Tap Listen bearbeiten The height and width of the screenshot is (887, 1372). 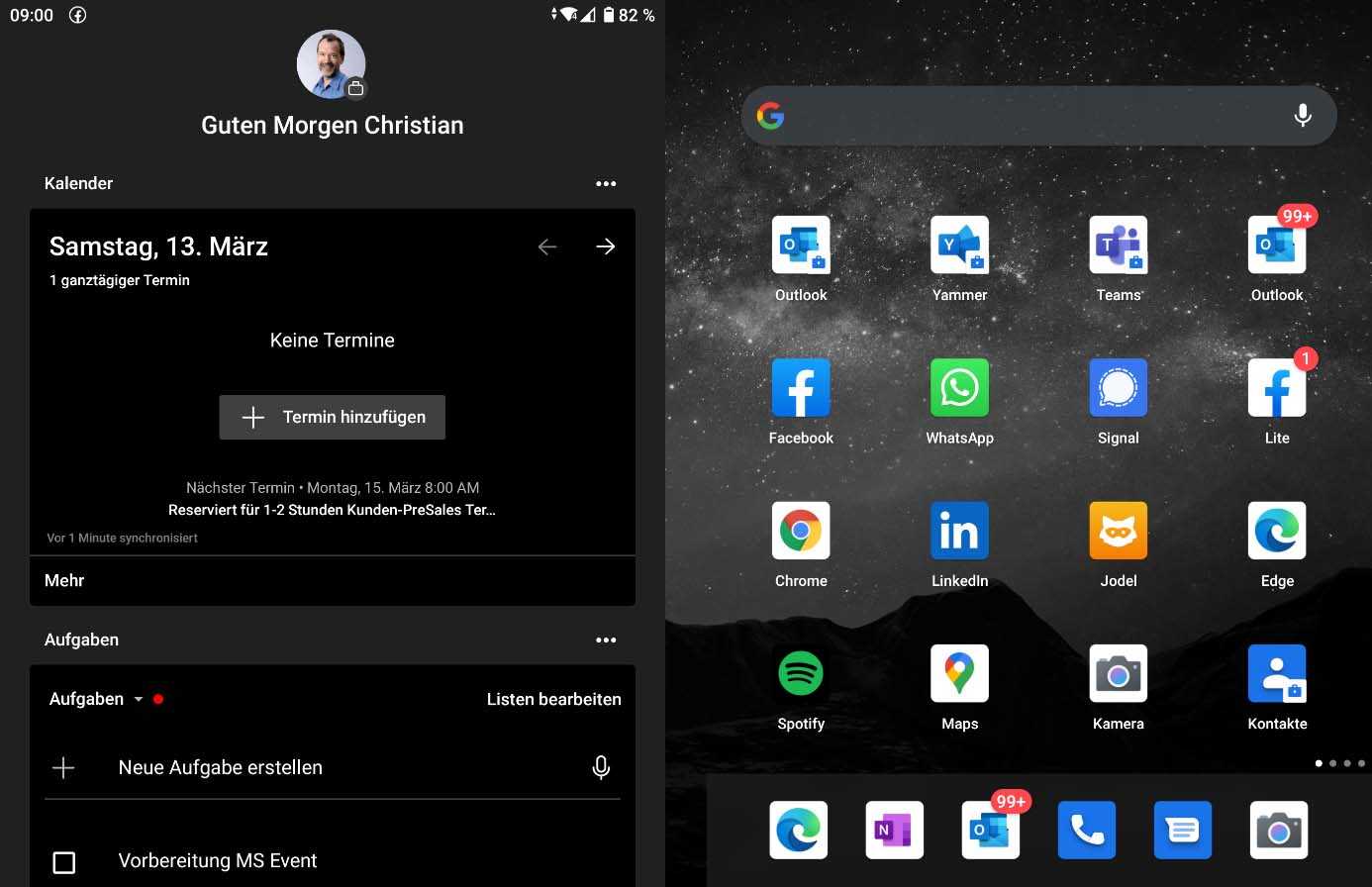(554, 699)
